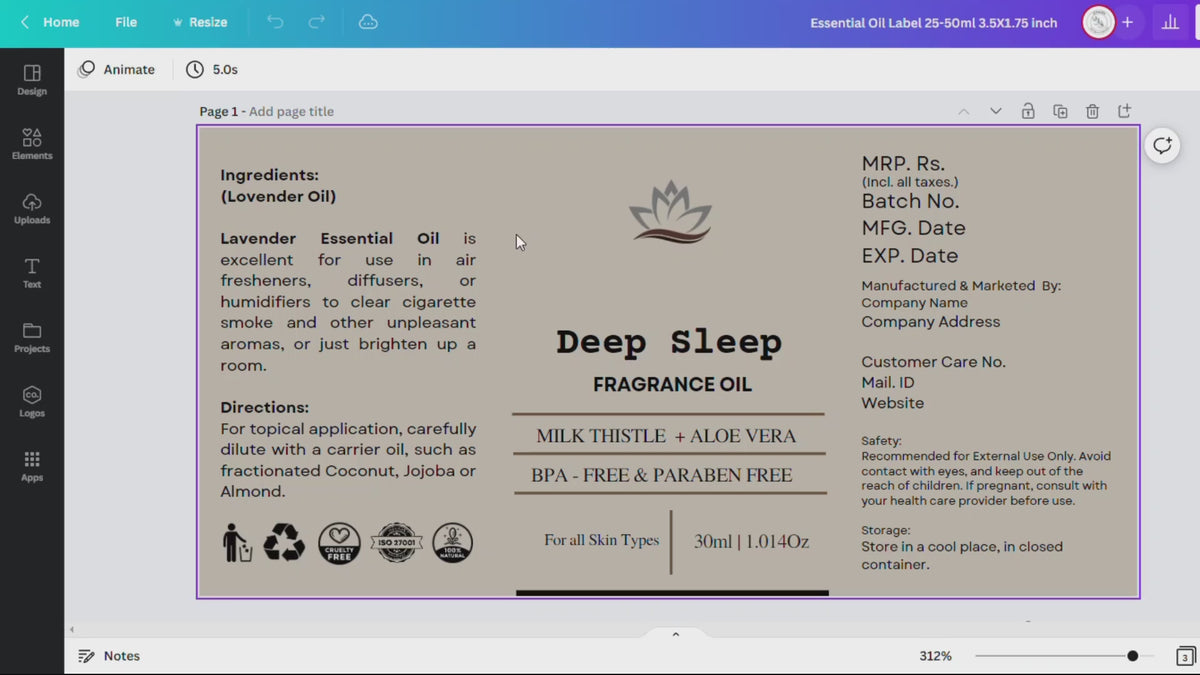1200x675 pixels.
Task: Open the Resize menu
Action: 200,22
